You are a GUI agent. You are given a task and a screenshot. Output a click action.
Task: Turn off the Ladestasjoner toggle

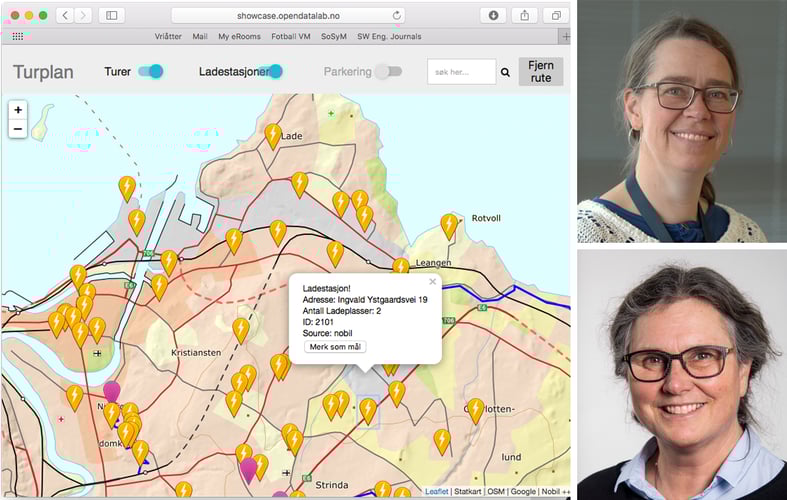(x=270, y=71)
